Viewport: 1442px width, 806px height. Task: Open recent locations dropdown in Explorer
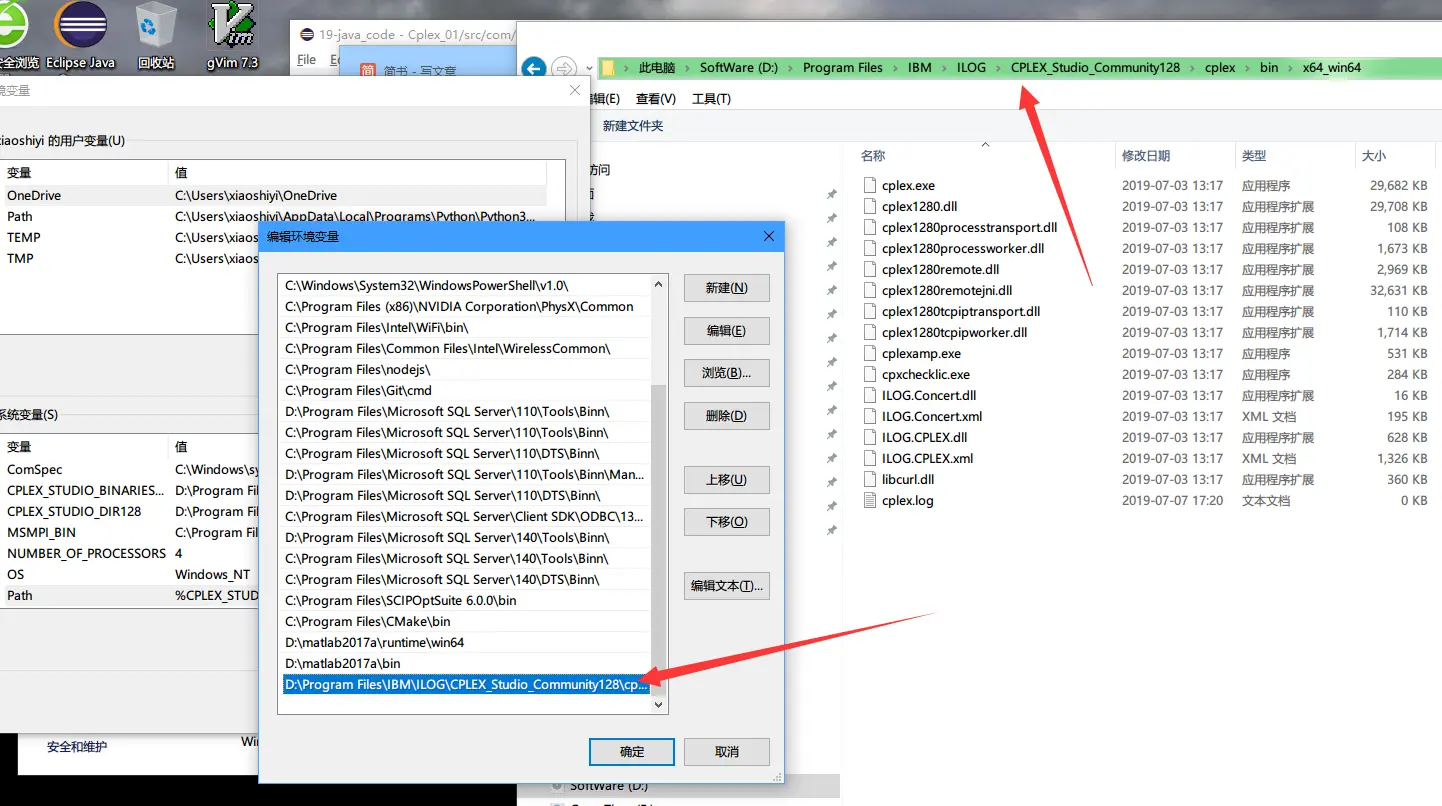point(589,69)
